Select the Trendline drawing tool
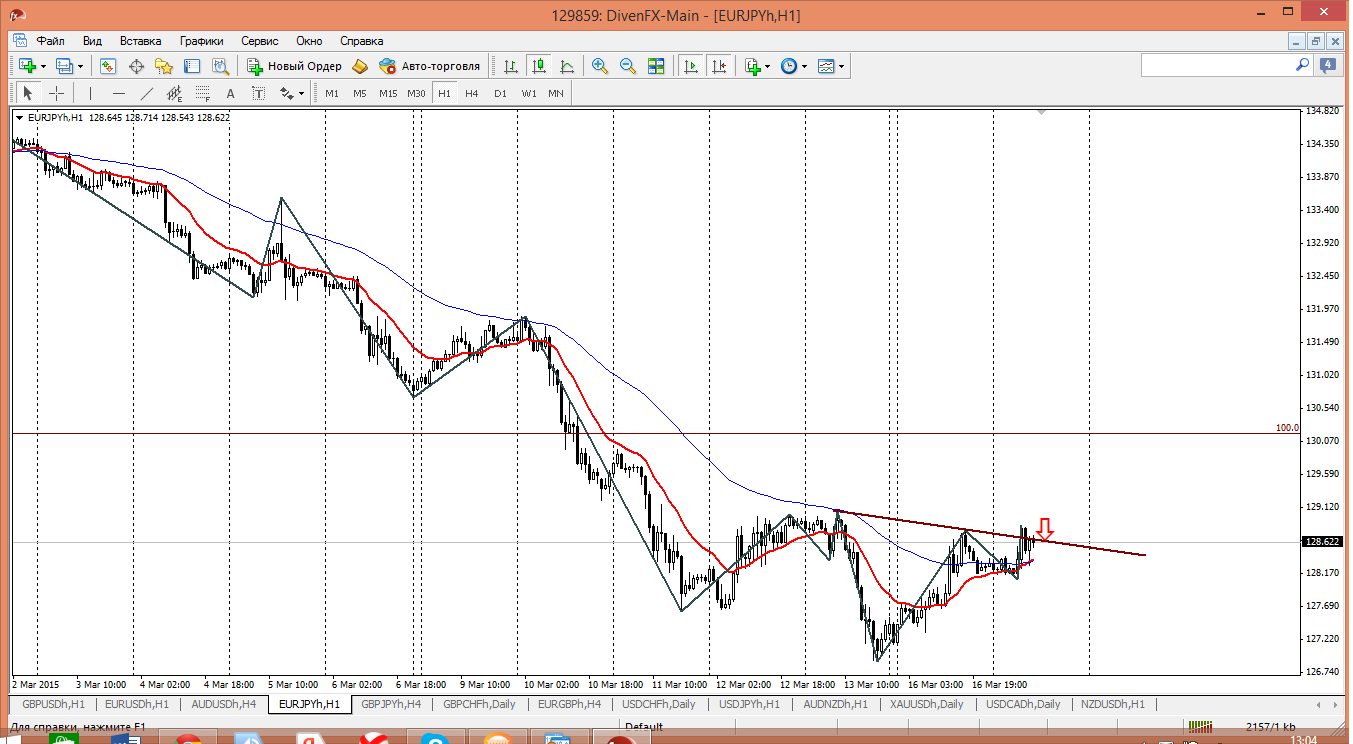Image resolution: width=1353 pixels, height=744 pixels. point(147,93)
